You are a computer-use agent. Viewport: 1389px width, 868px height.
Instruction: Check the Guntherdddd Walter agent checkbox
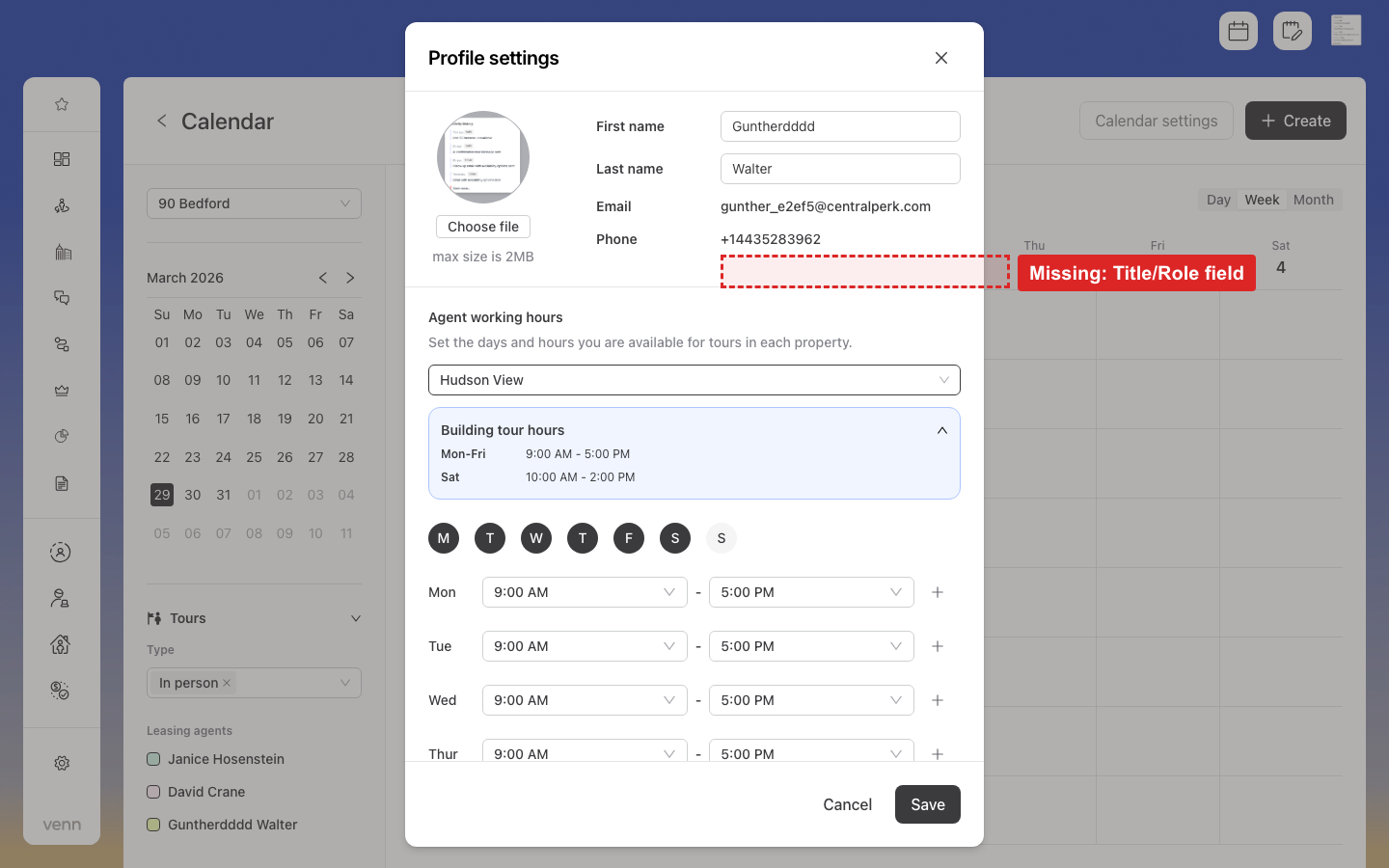click(153, 825)
